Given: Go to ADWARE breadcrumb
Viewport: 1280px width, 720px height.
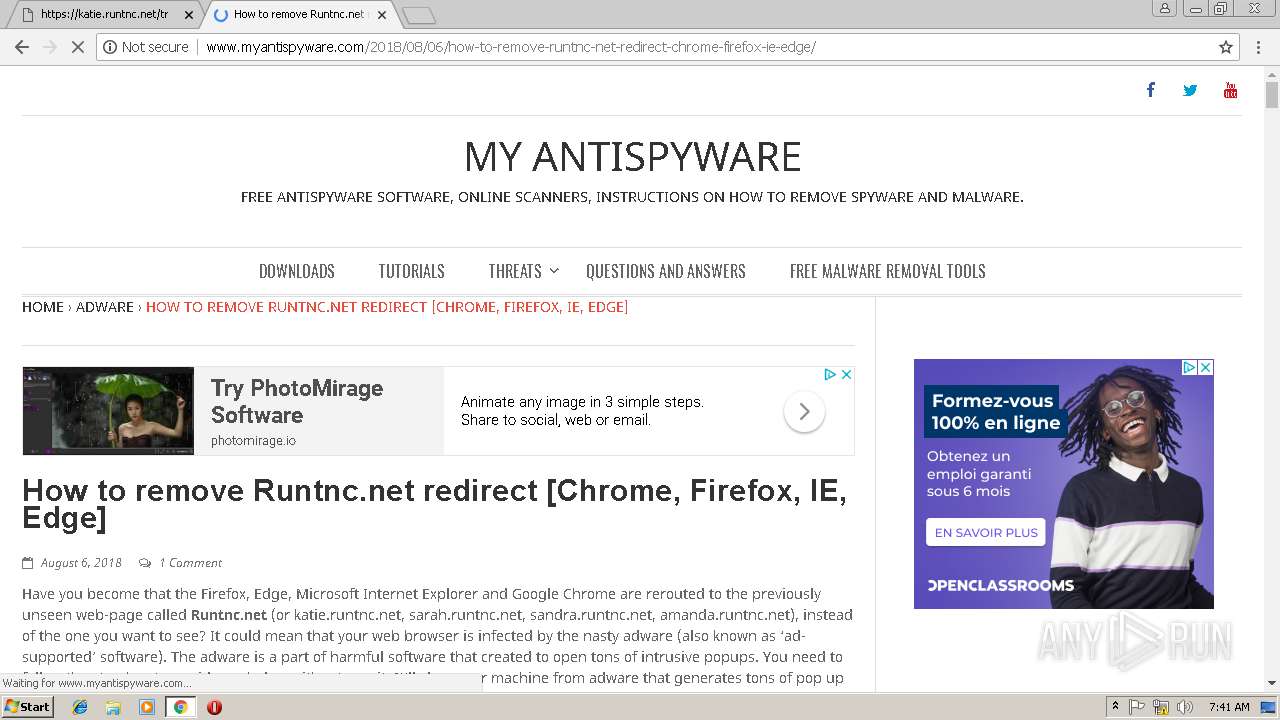Looking at the screenshot, I should [x=105, y=307].
